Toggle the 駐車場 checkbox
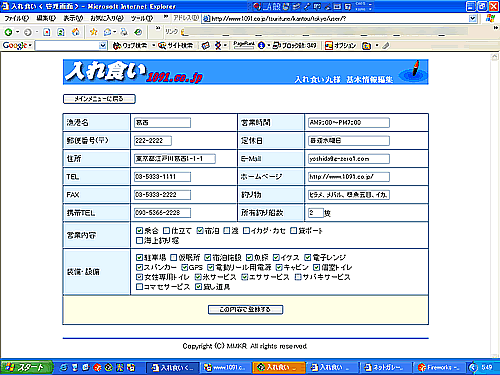This screenshot has height=375, width=500. [139, 257]
